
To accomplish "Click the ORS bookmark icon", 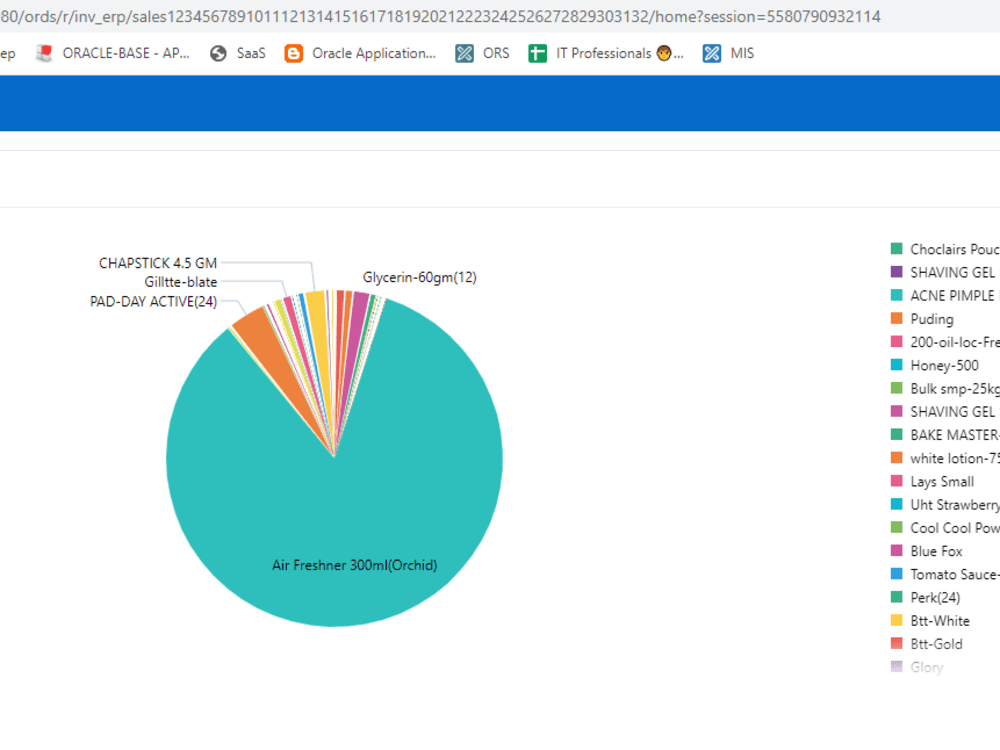I will coord(464,54).
